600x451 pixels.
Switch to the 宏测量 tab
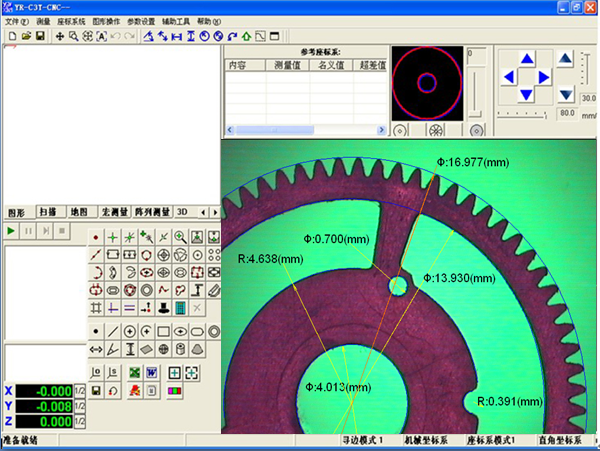pyautogui.click(x=112, y=213)
